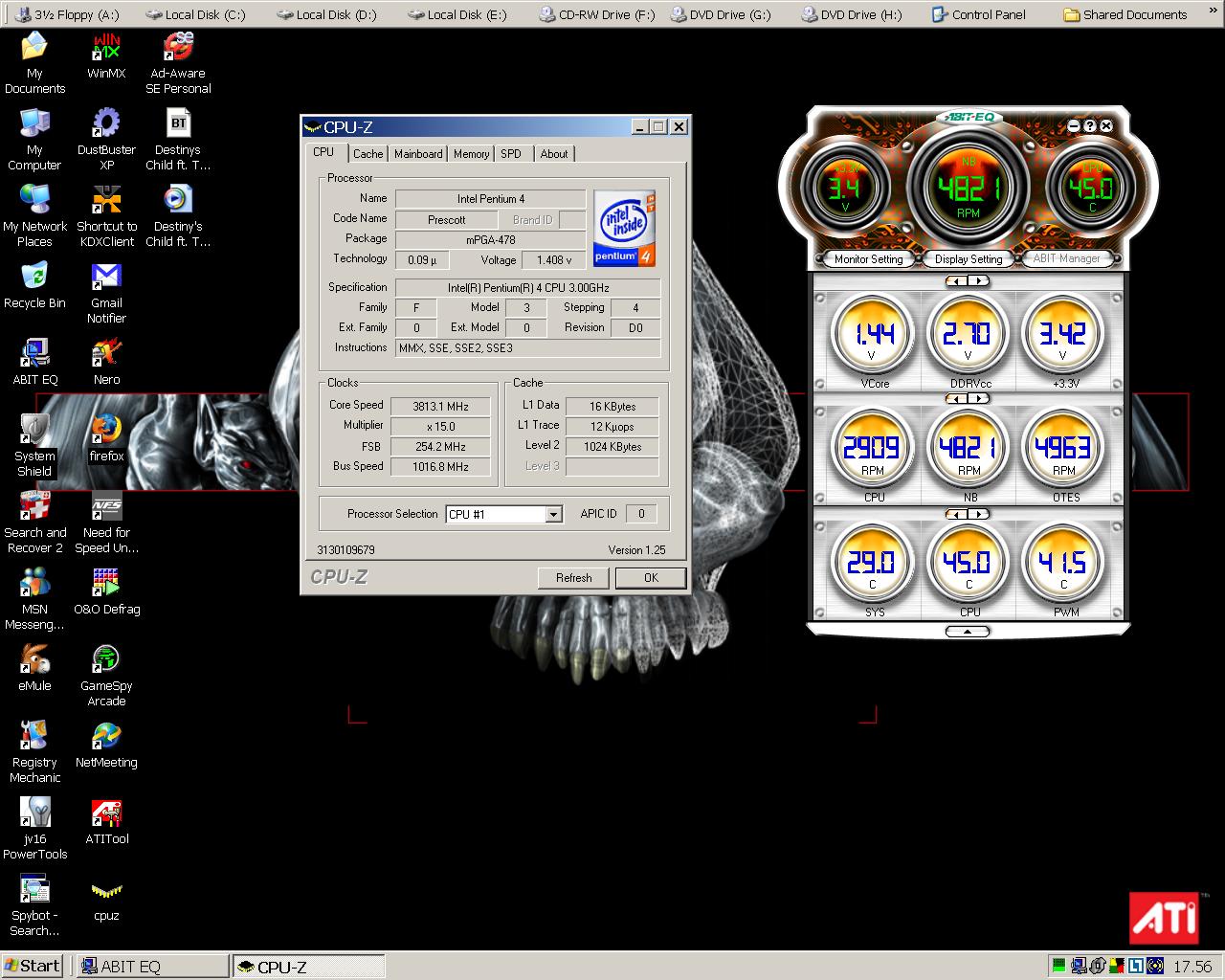
Task: Launch O&O Defrag shortcut
Action: 106,591
